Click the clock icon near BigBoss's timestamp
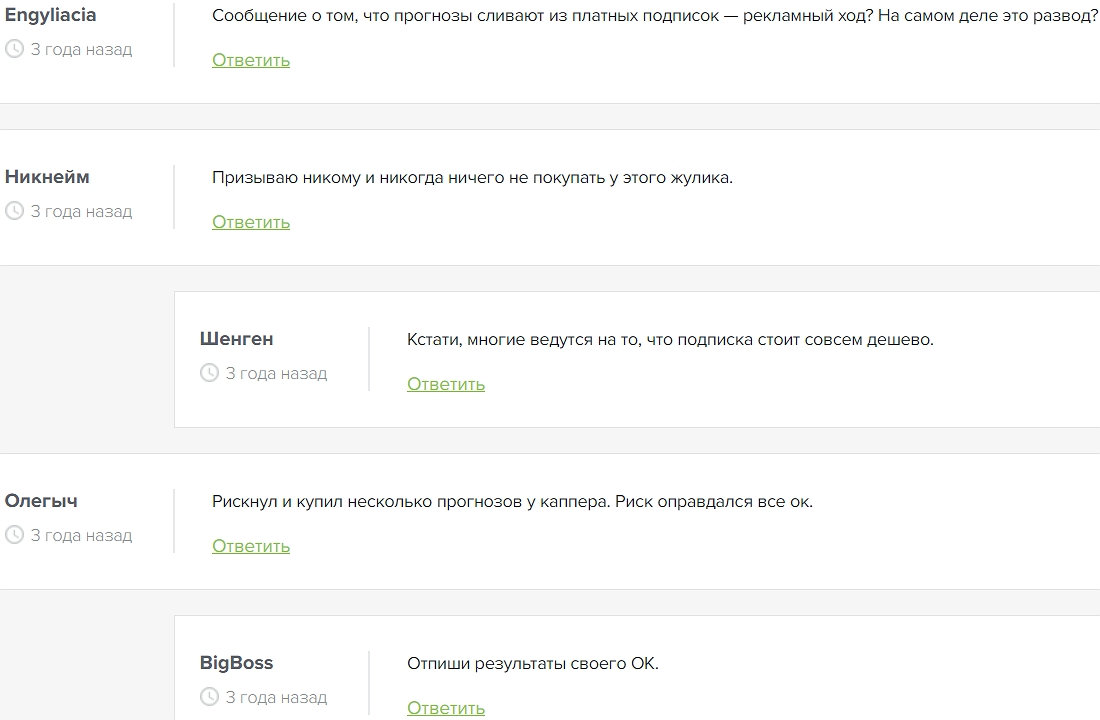Image resolution: width=1100 pixels, height=720 pixels. click(209, 697)
